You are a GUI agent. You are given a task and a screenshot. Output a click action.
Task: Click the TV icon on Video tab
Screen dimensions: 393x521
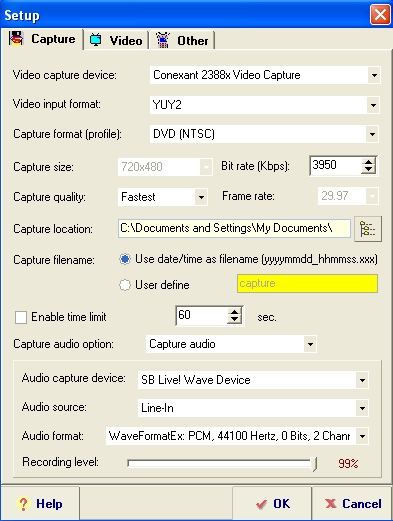click(x=96, y=40)
